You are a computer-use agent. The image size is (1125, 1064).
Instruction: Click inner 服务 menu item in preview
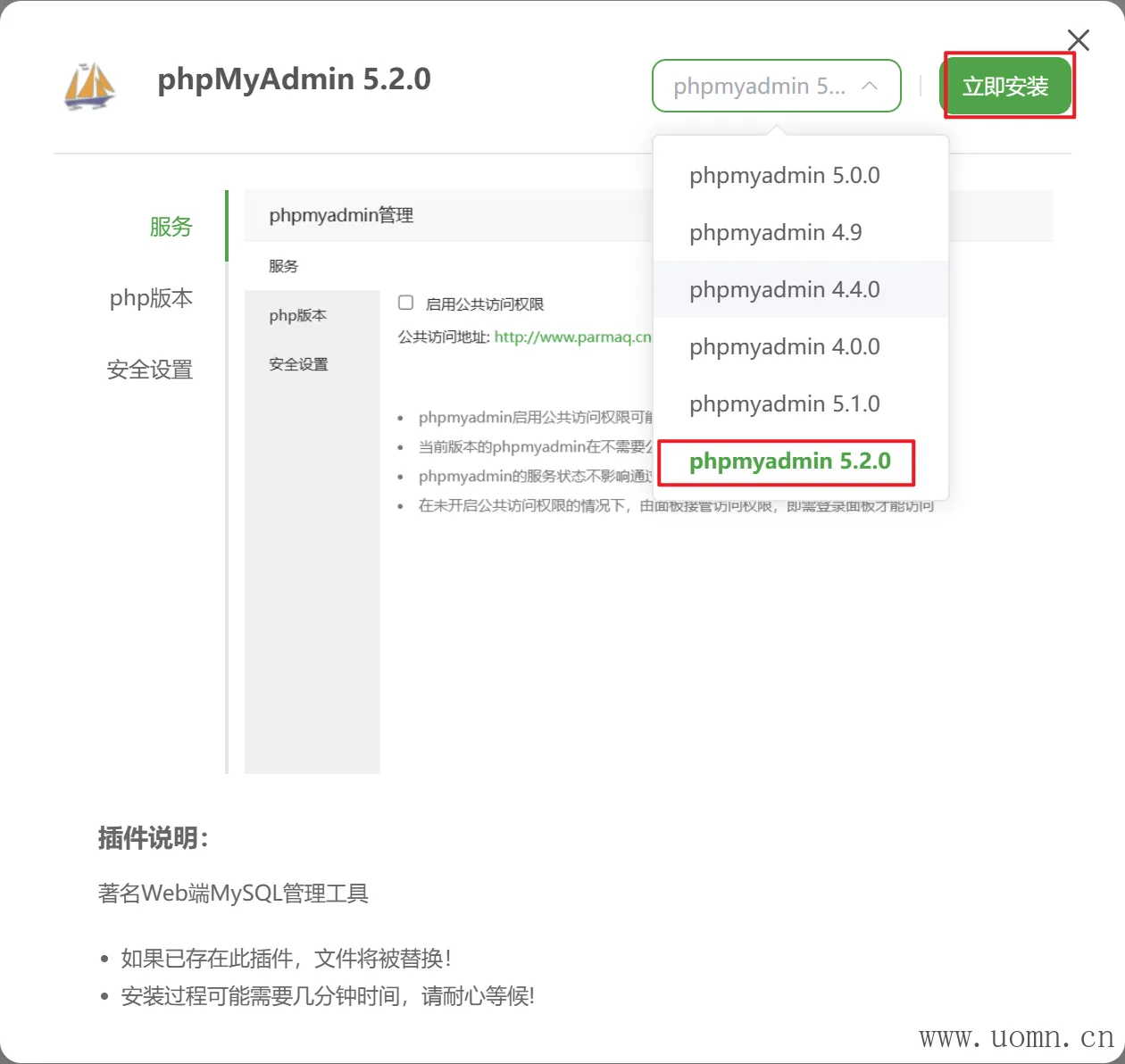pos(284,266)
